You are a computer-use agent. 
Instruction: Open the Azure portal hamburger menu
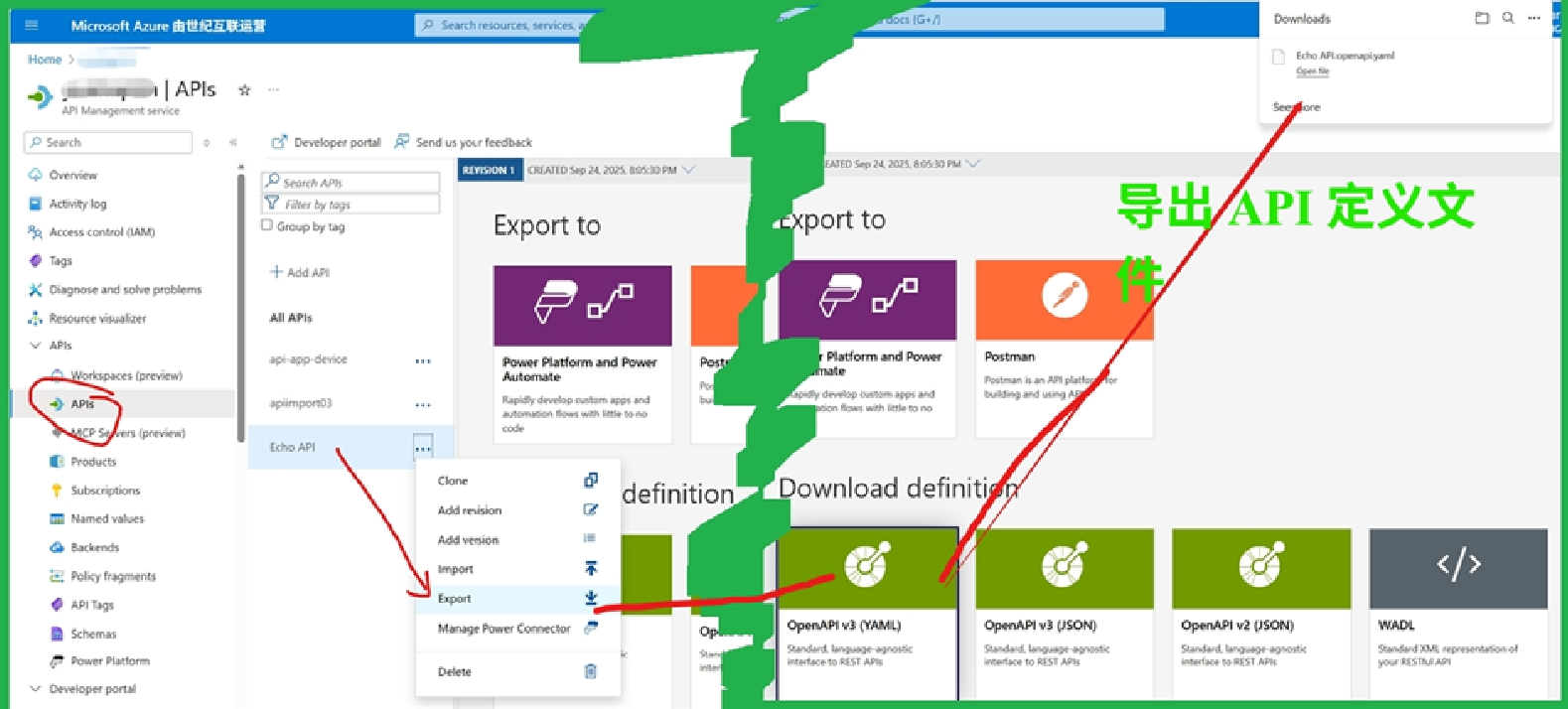click(x=32, y=25)
